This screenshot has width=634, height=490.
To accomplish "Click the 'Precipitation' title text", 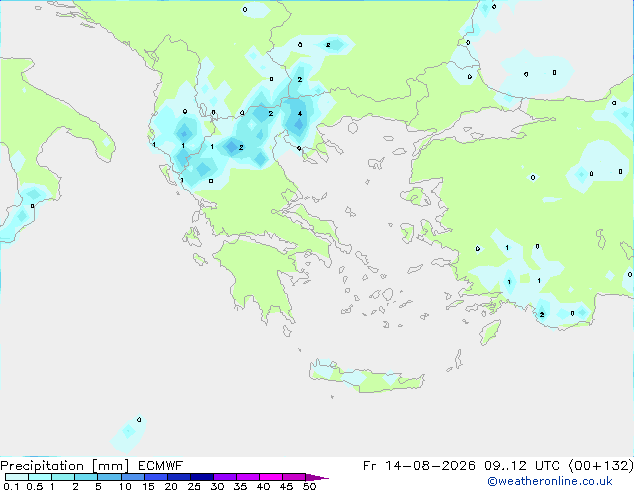I will (x=42, y=466).
